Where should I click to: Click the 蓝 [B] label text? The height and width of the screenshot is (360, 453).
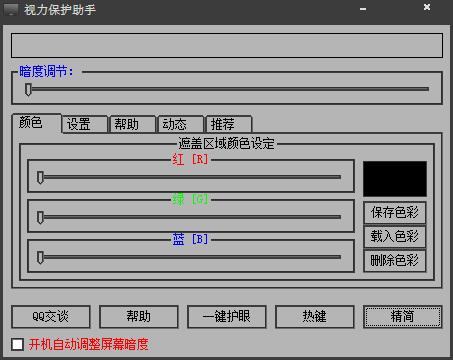pos(190,239)
